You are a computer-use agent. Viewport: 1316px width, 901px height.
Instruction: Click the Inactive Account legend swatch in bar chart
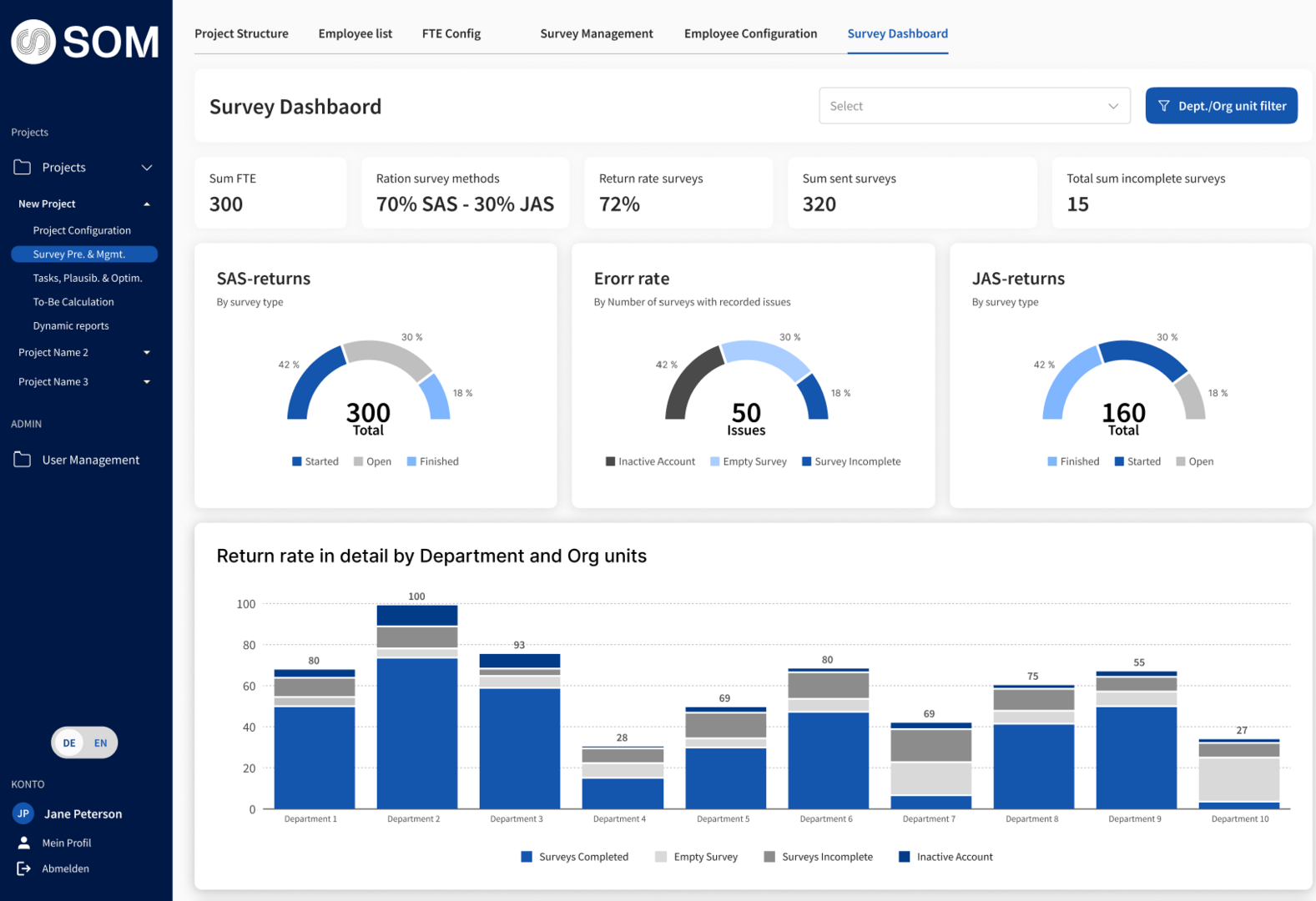(904, 857)
